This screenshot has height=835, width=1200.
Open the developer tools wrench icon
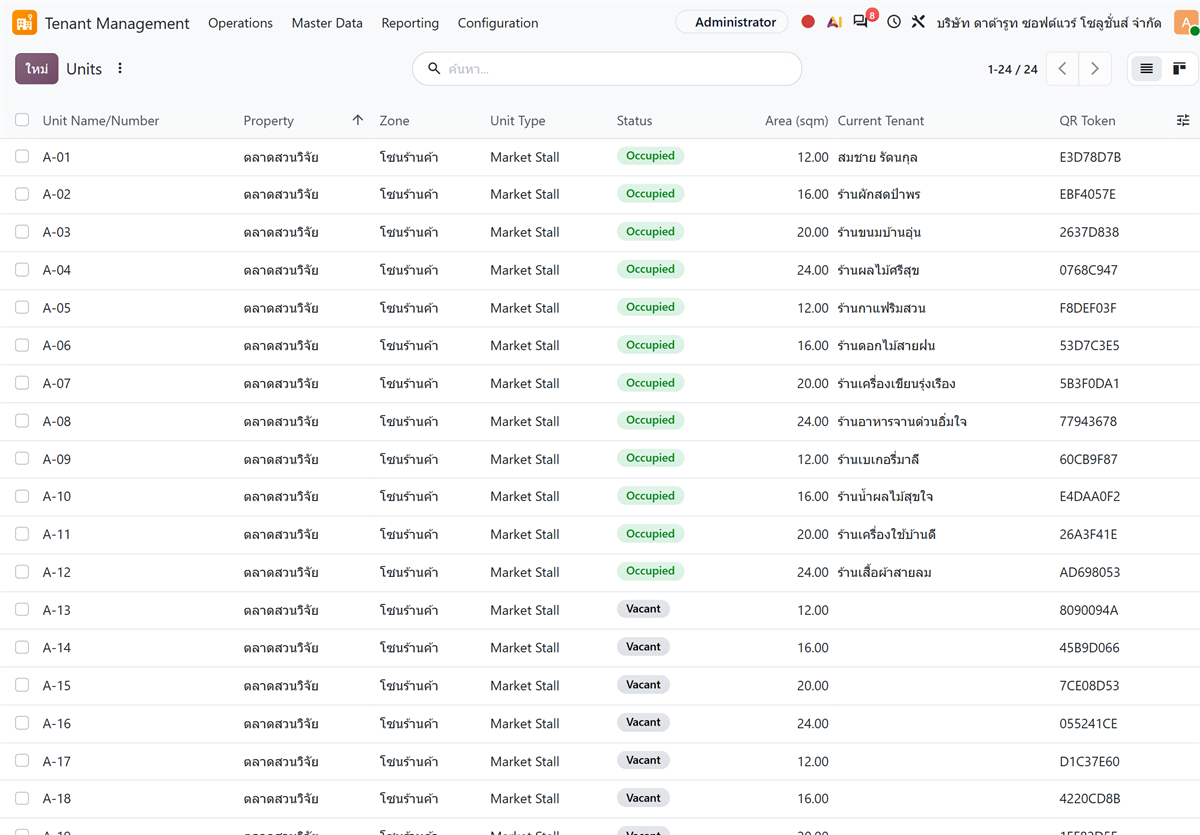[x=918, y=22]
